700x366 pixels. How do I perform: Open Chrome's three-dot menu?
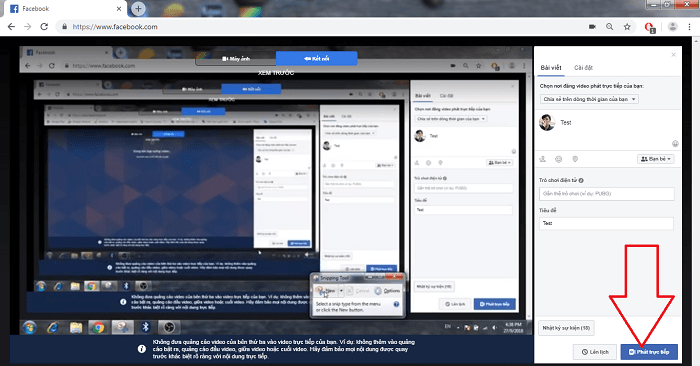pos(689,27)
